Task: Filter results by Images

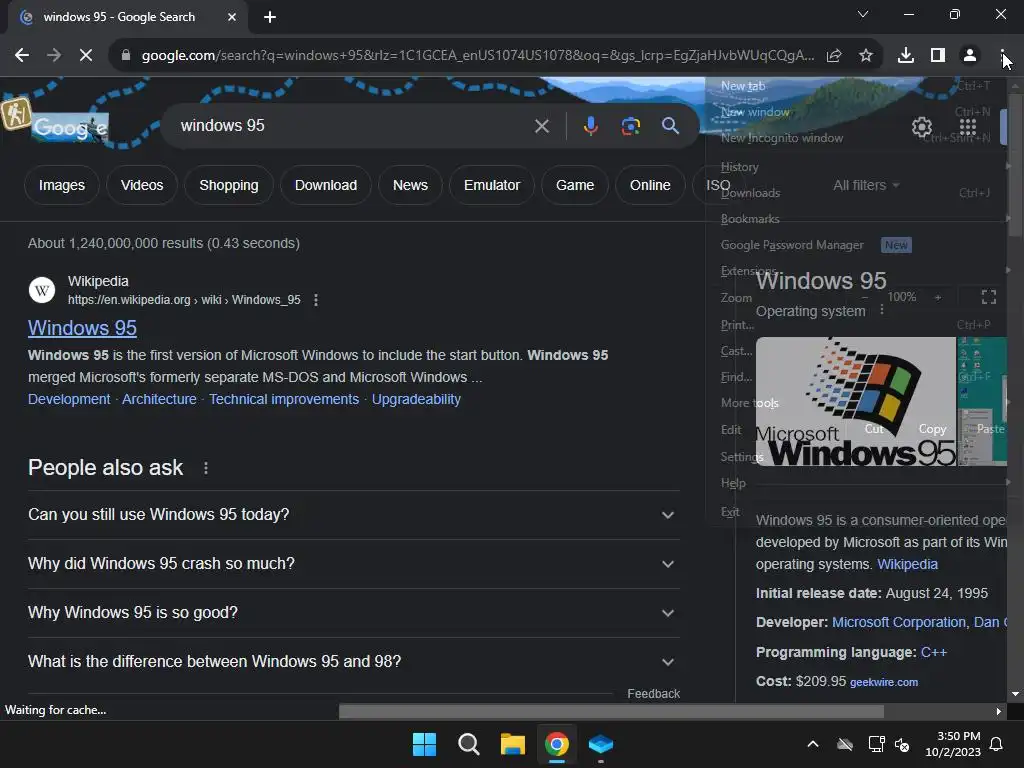Action: (x=62, y=185)
